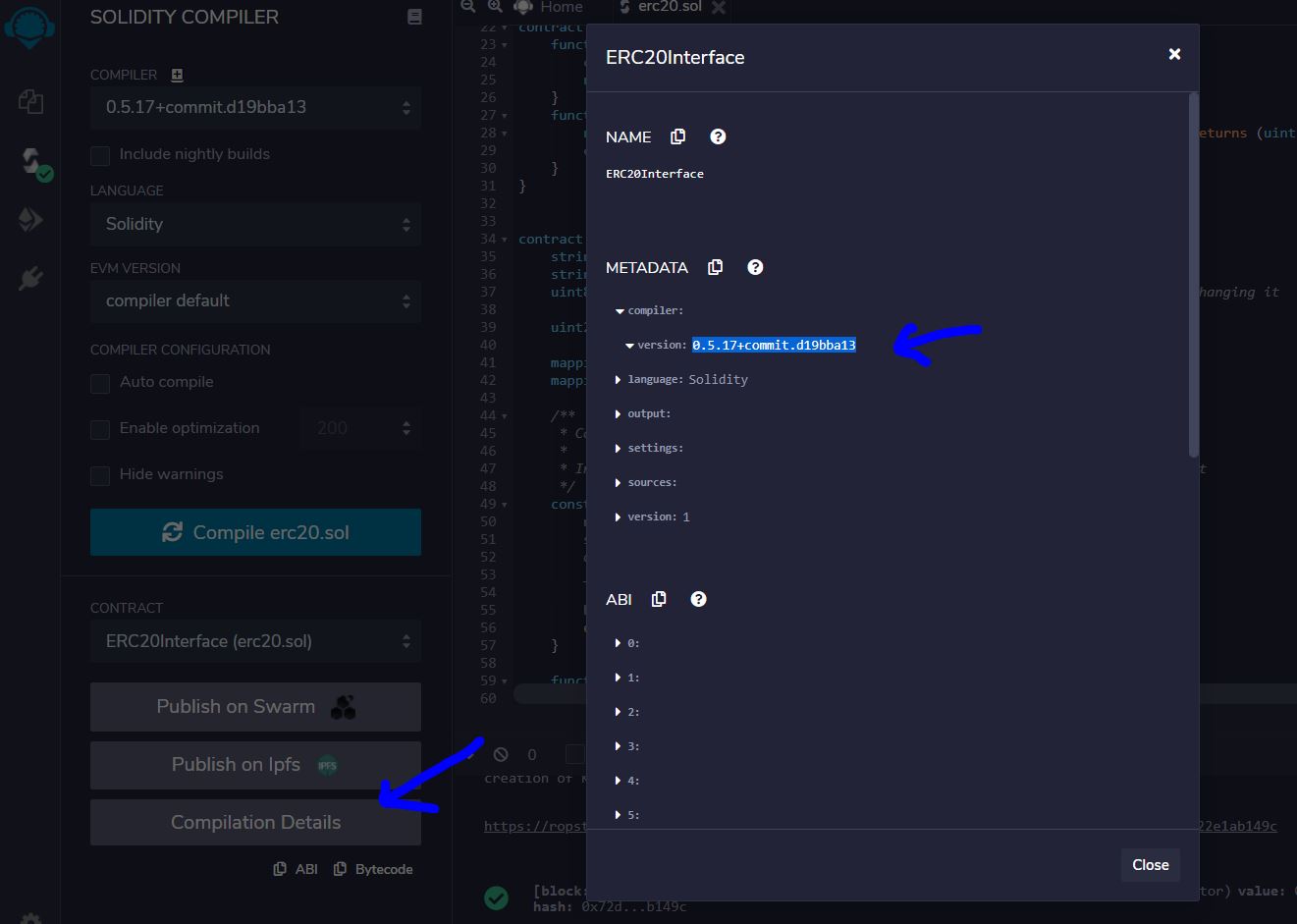Image resolution: width=1297 pixels, height=924 pixels.
Task: Open the Language dropdown showing Solidity
Action: tap(255, 224)
